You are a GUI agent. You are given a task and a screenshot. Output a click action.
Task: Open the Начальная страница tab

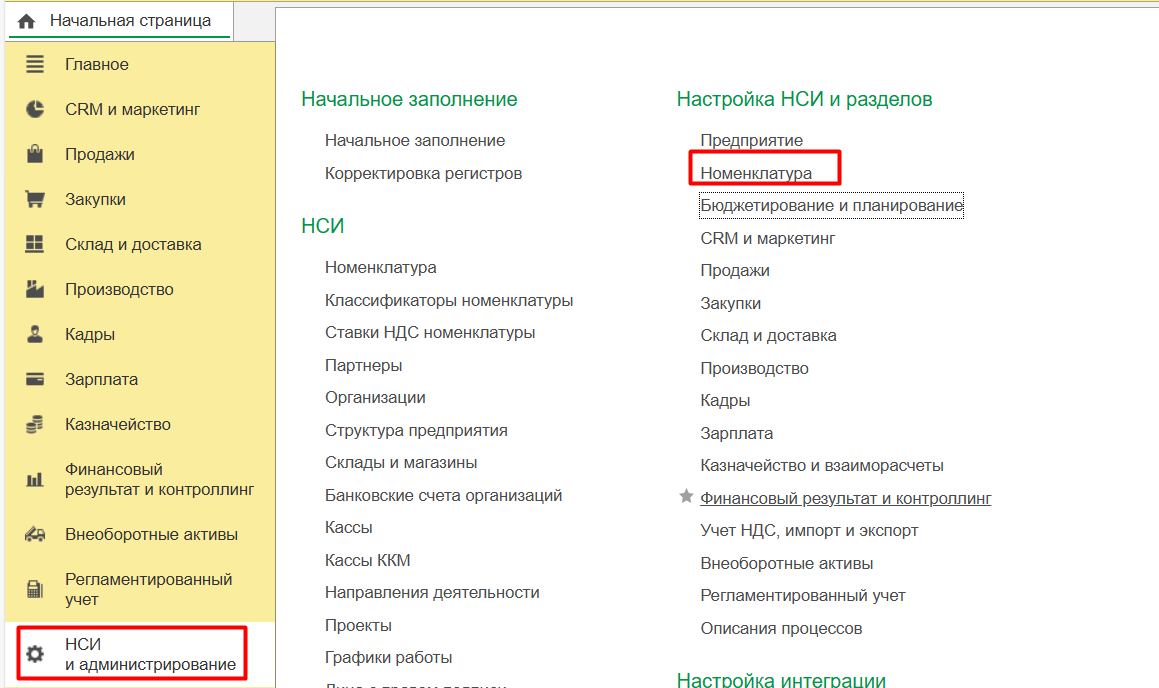click(x=130, y=21)
